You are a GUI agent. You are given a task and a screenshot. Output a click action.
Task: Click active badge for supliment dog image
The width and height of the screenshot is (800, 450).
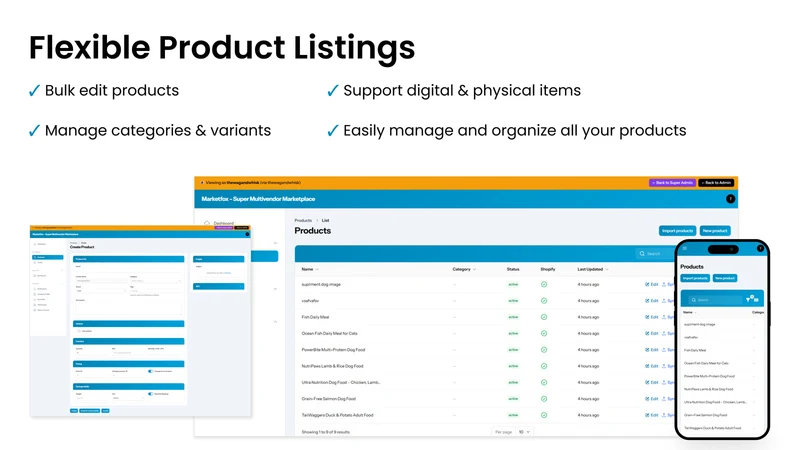coord(513,285)
